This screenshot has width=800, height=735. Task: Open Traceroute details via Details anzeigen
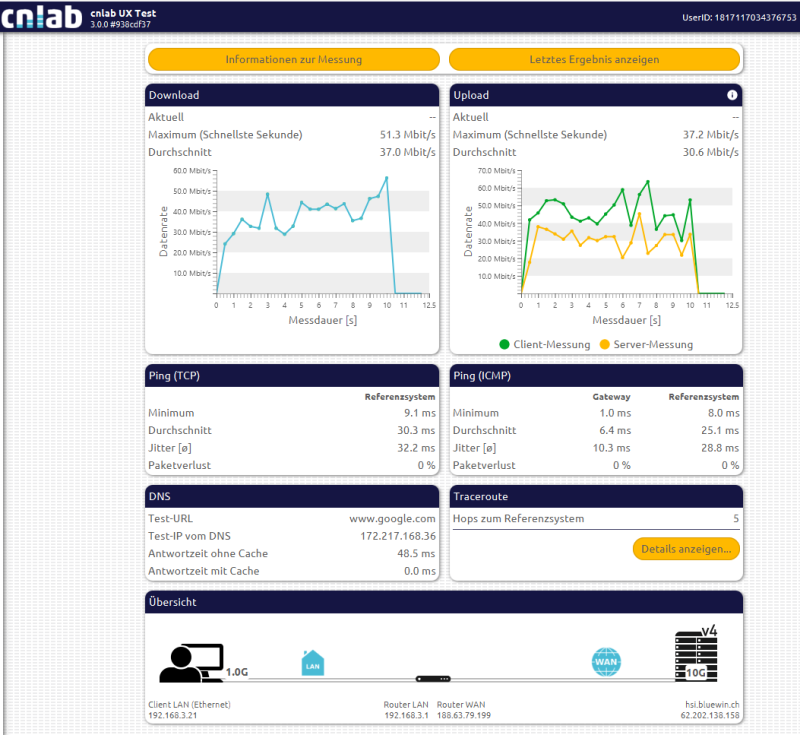click(x=686, y=549)
